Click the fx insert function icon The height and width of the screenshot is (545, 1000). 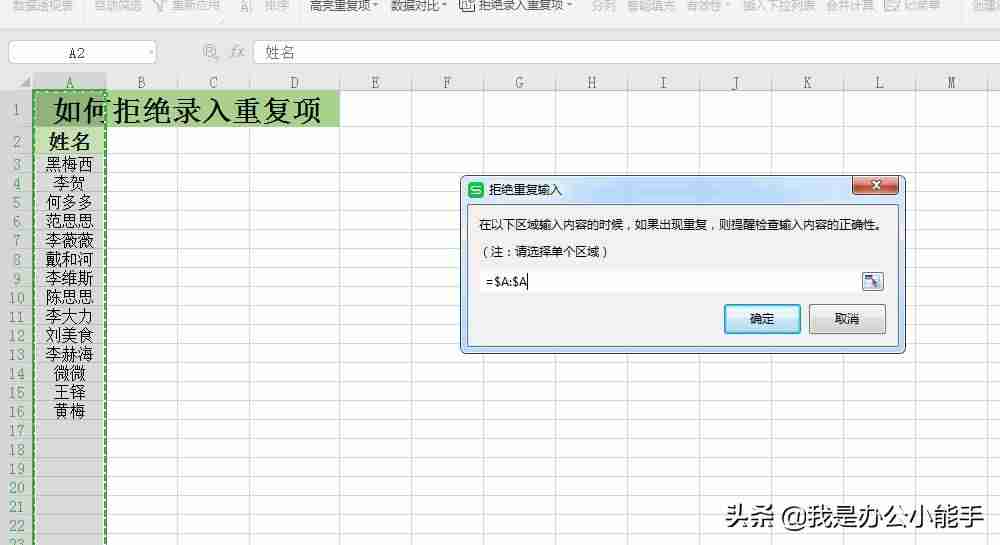click(x=237, y=52)
